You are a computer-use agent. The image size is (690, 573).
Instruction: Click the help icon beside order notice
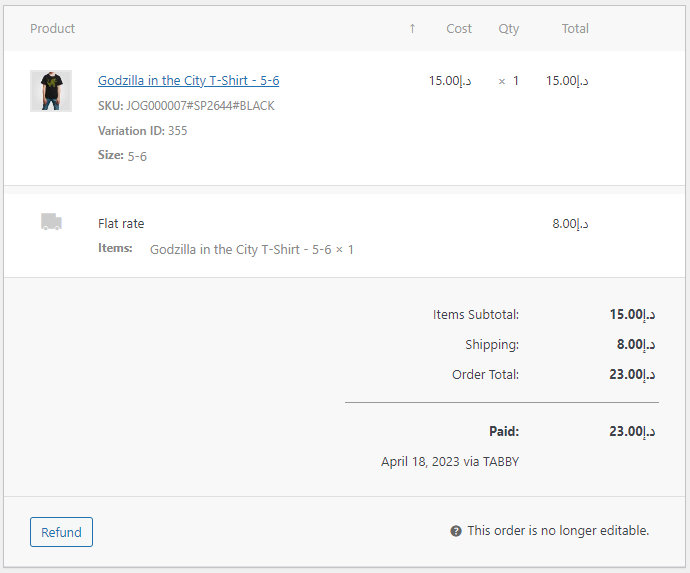click(x=456, y=531)
